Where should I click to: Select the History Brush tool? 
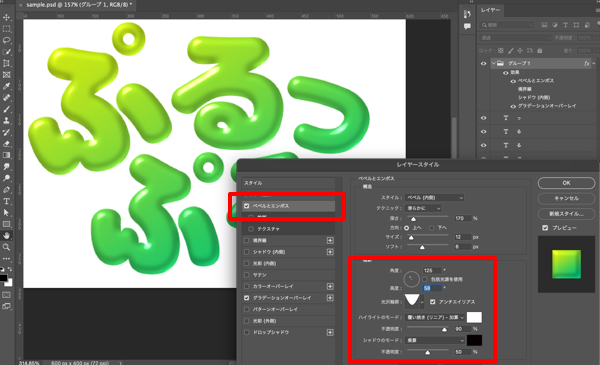(x=7, y=132)
